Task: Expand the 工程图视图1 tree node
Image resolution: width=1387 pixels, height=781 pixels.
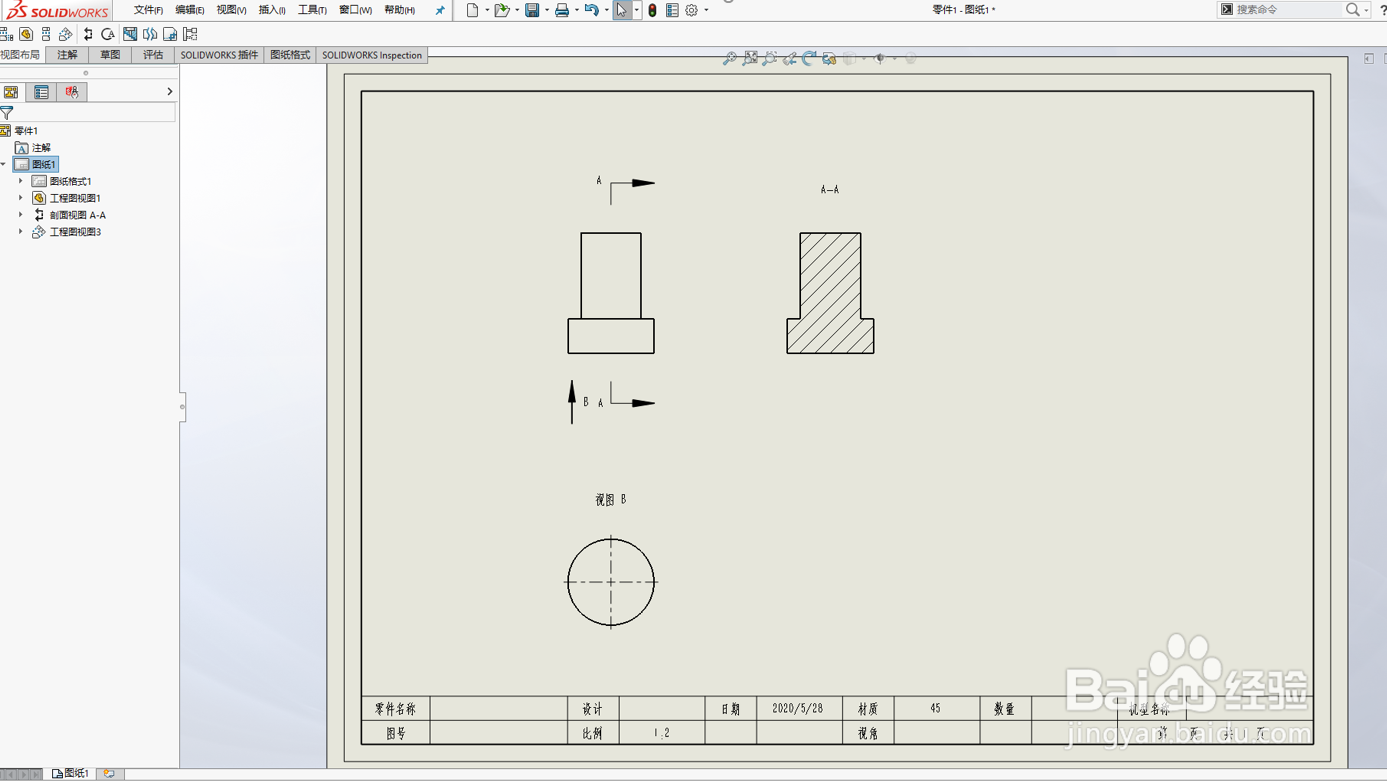Action: point(20,197)
